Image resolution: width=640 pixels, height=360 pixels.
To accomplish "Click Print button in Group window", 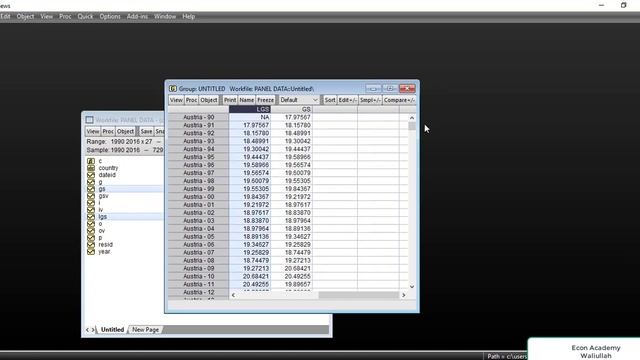I will pos(230,100).
